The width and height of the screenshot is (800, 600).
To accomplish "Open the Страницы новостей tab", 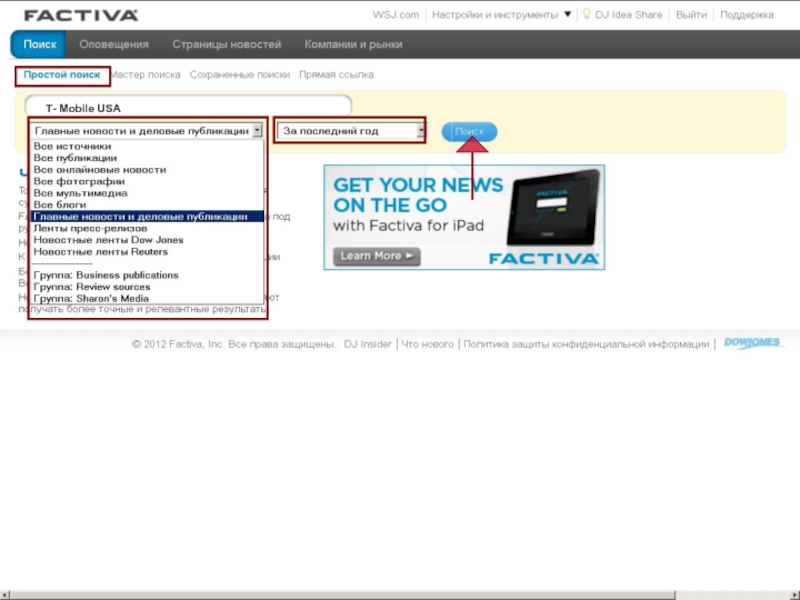I will [227, 44].
